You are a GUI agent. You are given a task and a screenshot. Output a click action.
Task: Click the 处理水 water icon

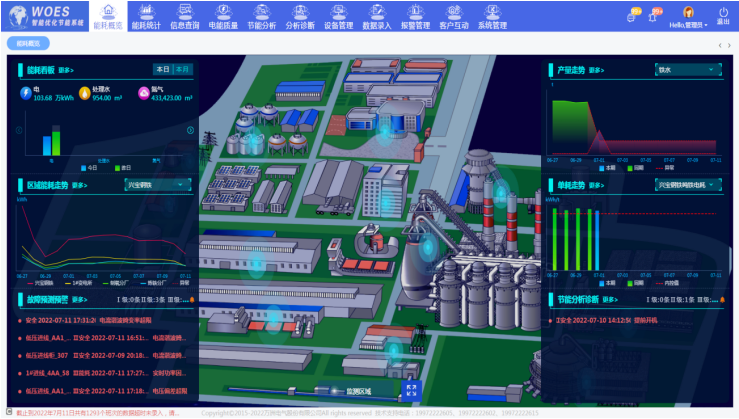click(84, 93)
